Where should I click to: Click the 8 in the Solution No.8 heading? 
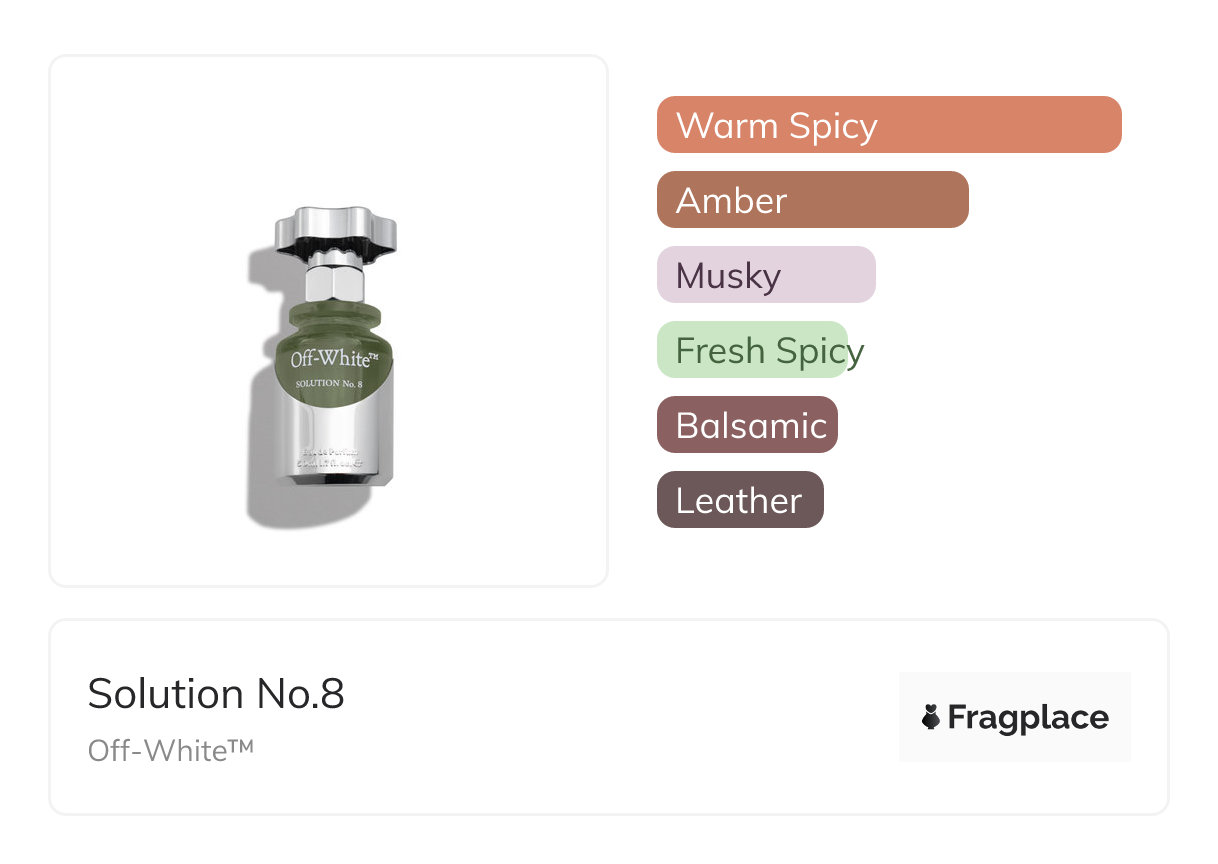[333, 694]
